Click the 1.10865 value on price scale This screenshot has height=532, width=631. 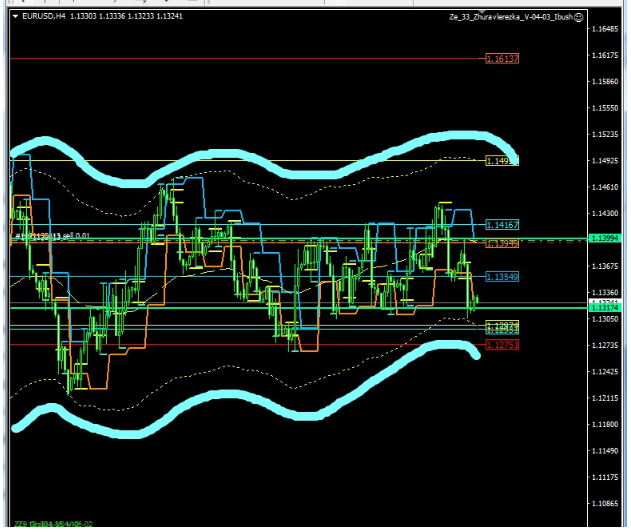point(604,503)
